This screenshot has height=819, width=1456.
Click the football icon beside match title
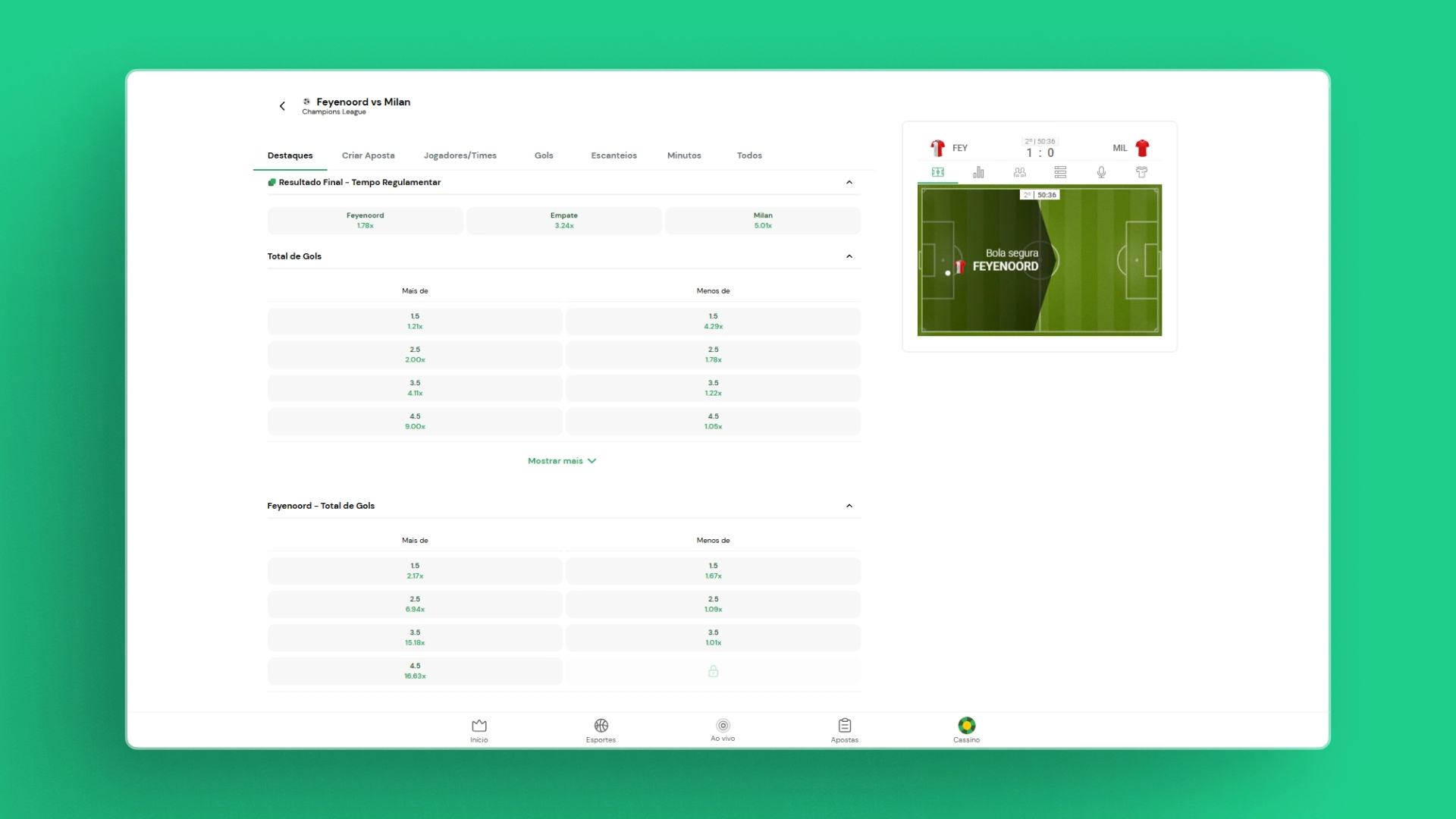point(306,102)
